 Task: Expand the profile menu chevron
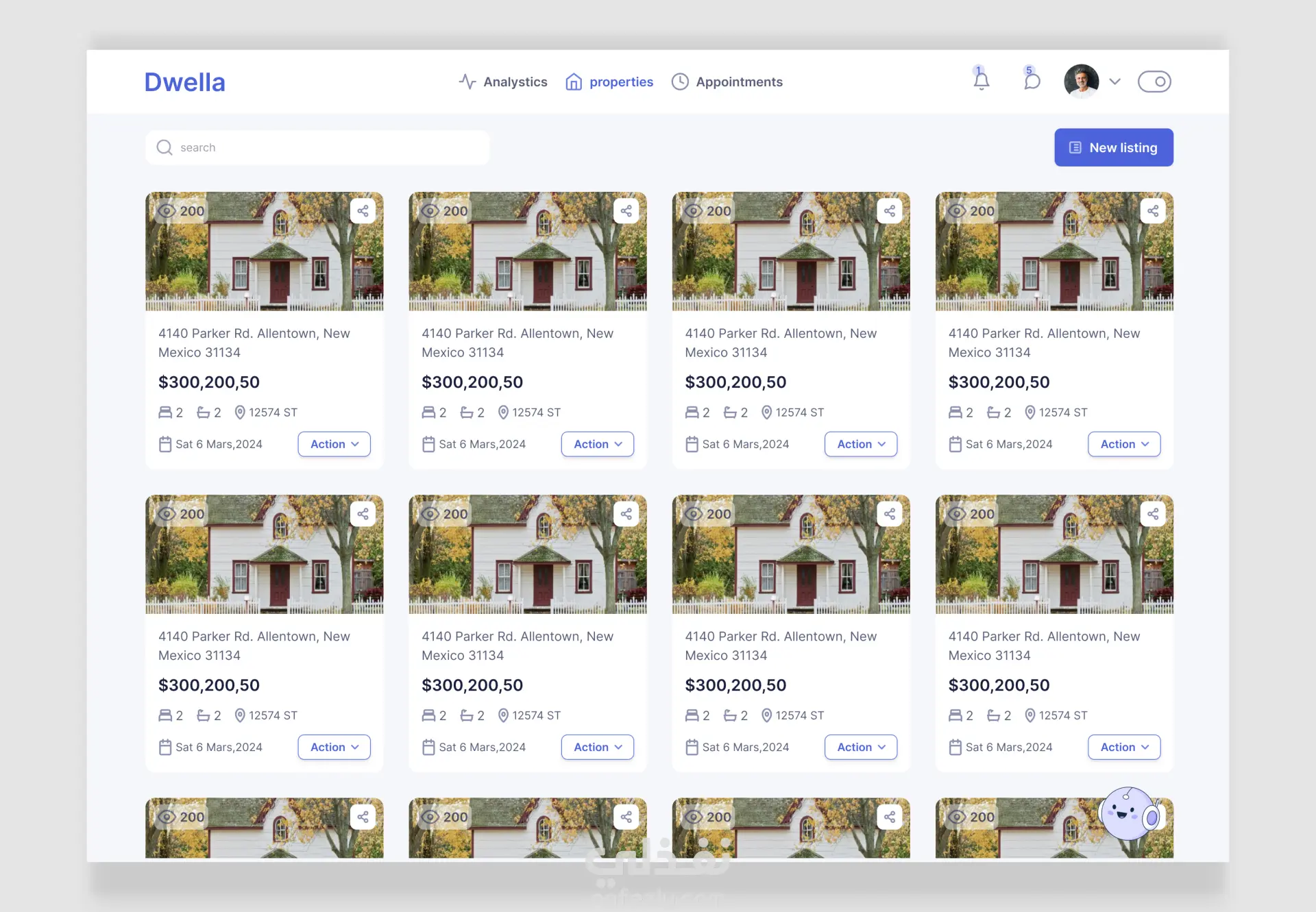tap(1115, 82)
